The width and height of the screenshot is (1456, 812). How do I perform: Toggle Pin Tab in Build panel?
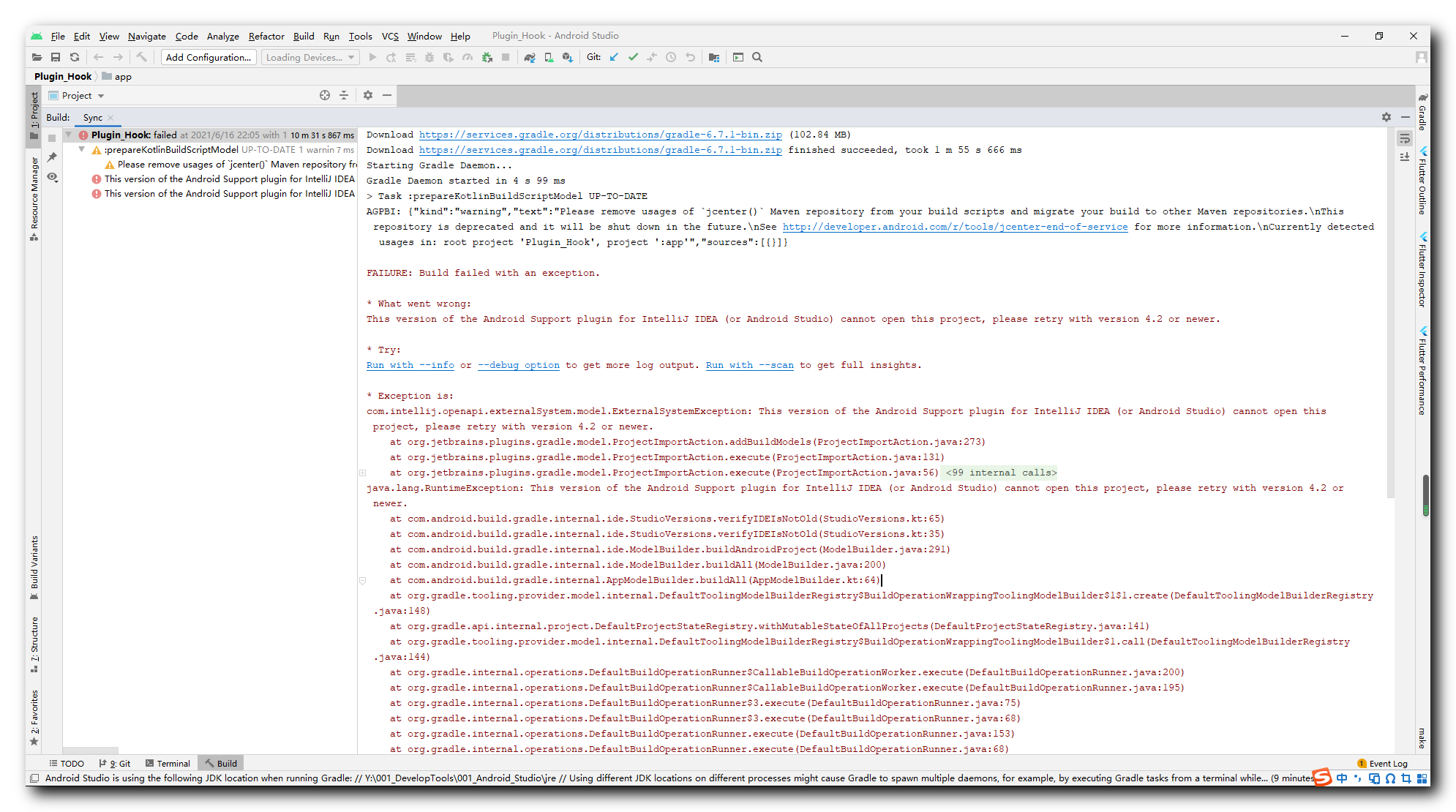(x=52, y=157)
